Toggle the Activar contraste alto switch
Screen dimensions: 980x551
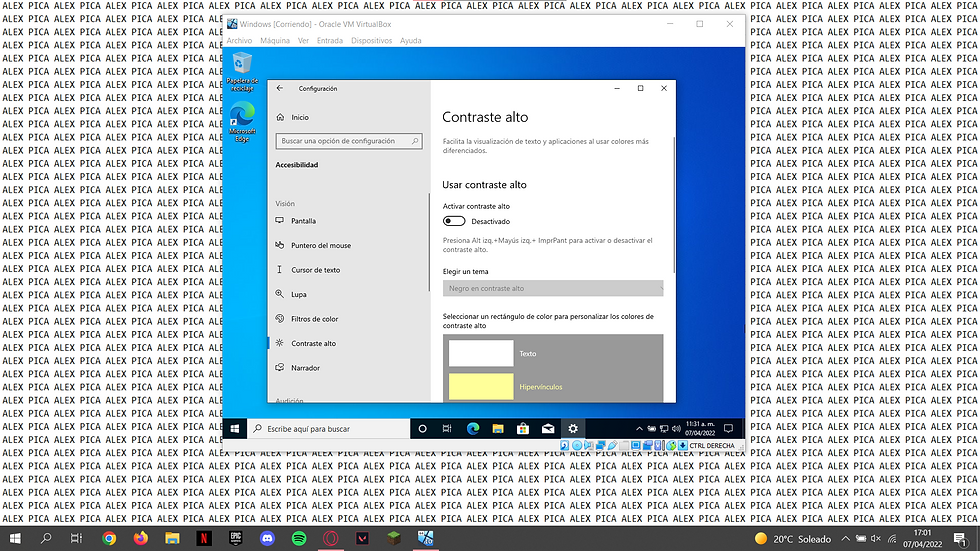[454, 221]
